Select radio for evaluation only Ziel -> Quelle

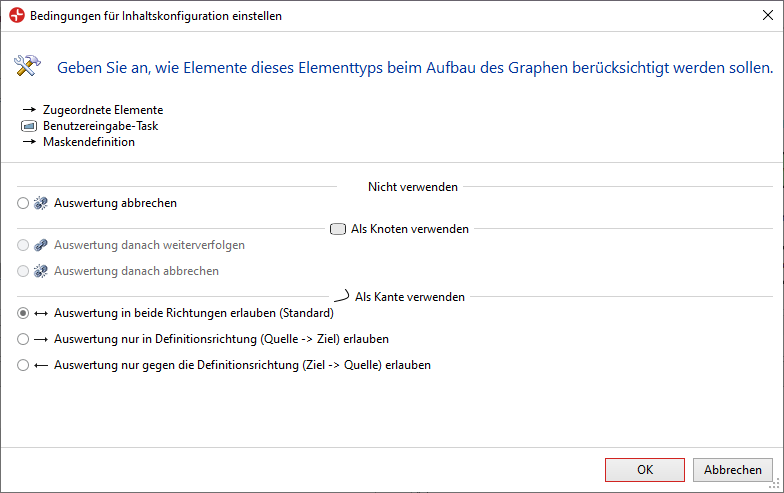pos(23,365)
